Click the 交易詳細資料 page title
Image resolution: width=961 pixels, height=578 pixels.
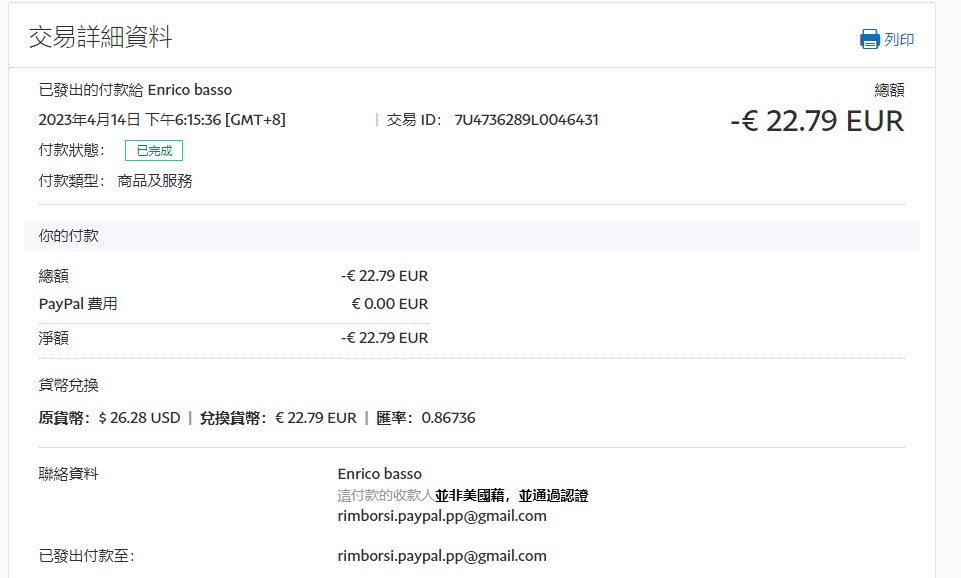[100, 38]
